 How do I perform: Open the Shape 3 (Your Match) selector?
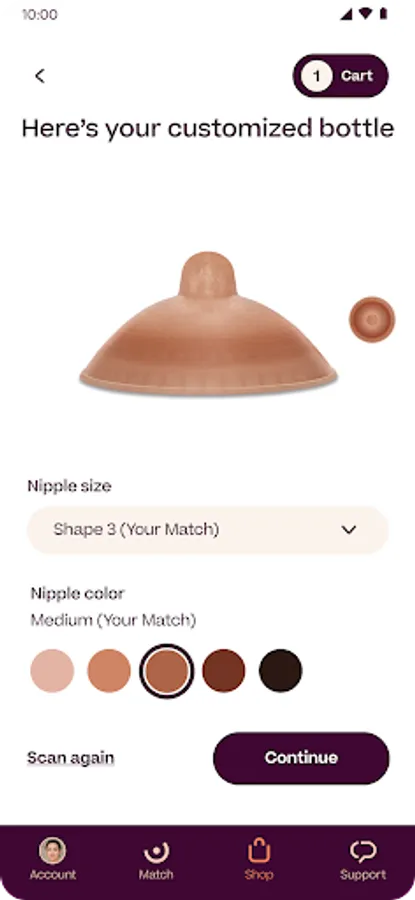tap(208, 530)
